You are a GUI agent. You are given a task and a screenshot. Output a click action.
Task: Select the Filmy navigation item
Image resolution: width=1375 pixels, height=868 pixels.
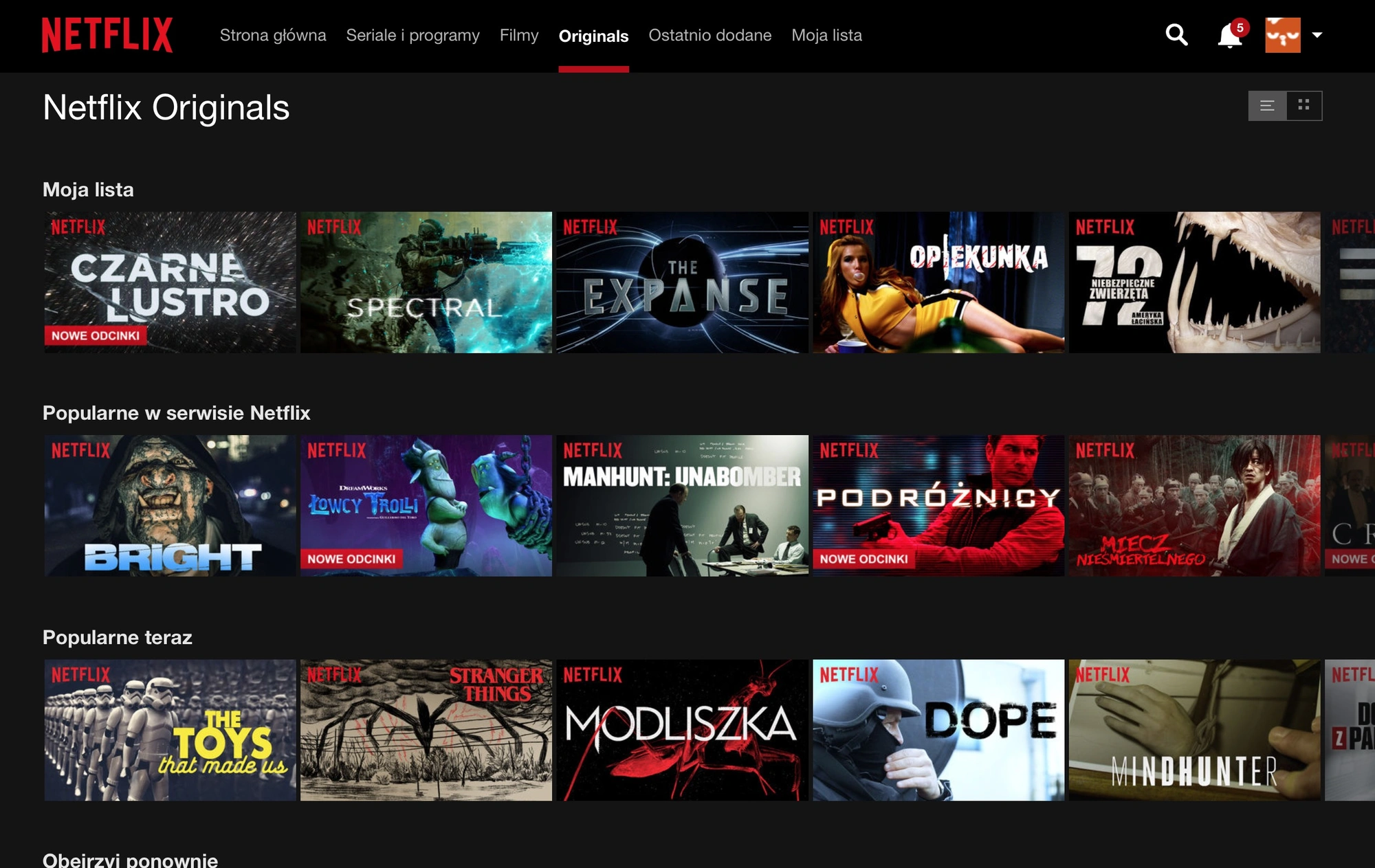(x=519, y=35)
